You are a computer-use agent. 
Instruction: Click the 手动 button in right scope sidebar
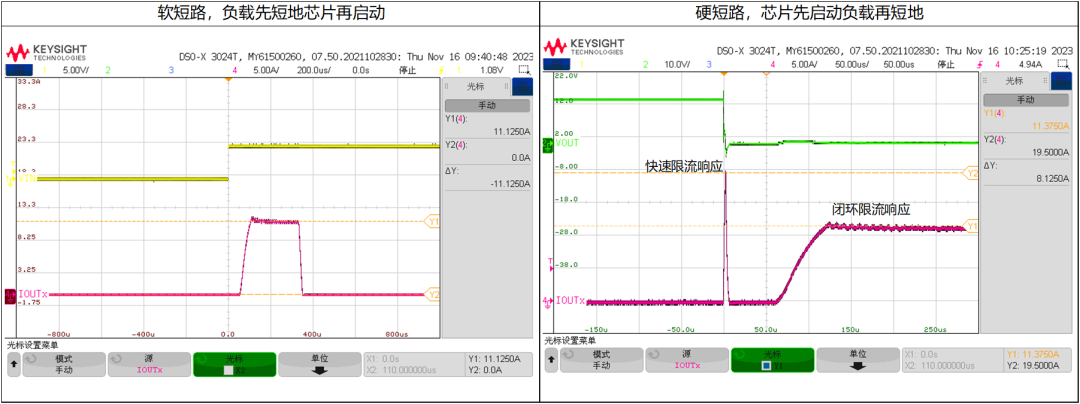click(x=1026, y=100)
